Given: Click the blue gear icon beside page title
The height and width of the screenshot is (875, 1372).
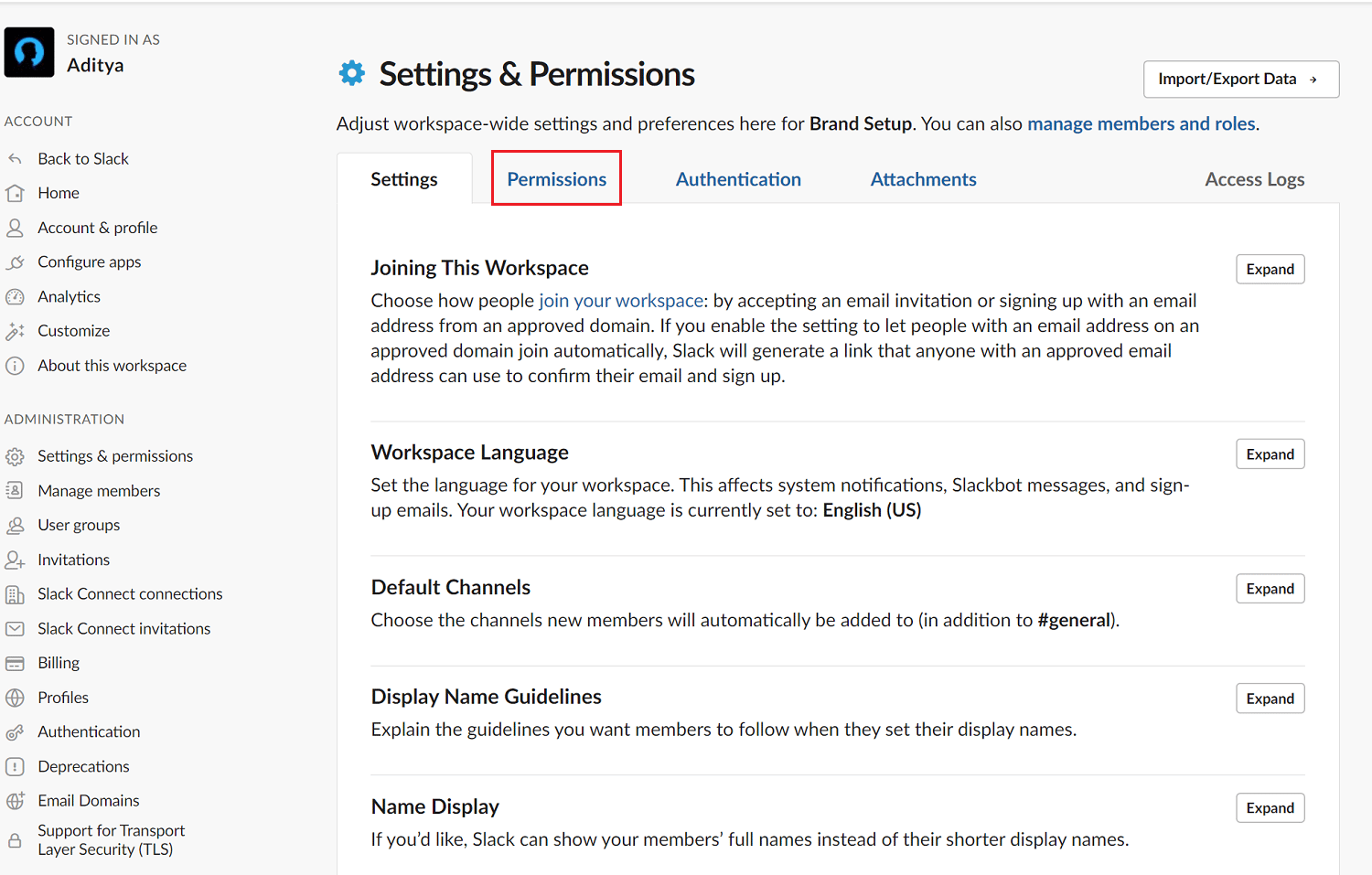Looking at the screenshot, I should 352,73.
